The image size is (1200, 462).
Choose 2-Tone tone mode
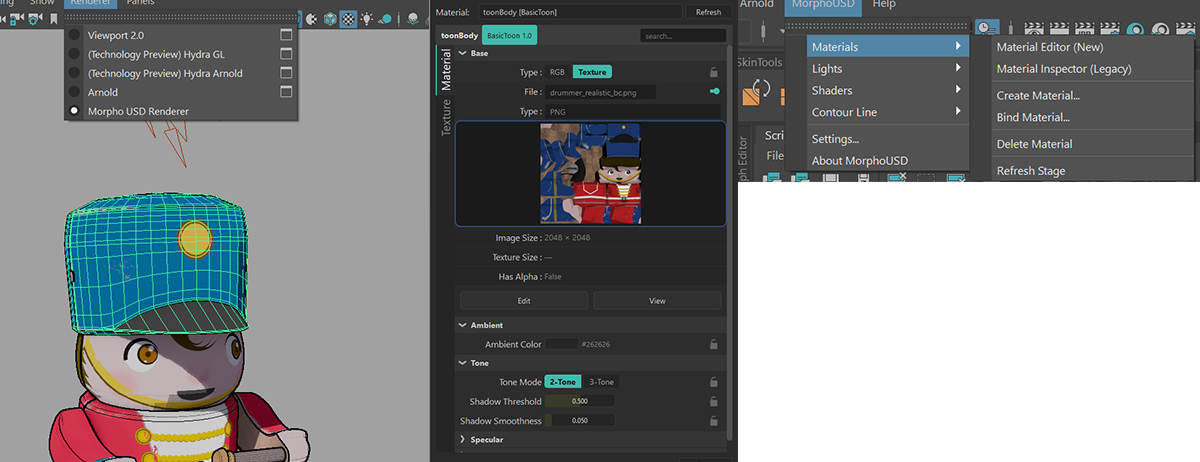pos(563,382)
